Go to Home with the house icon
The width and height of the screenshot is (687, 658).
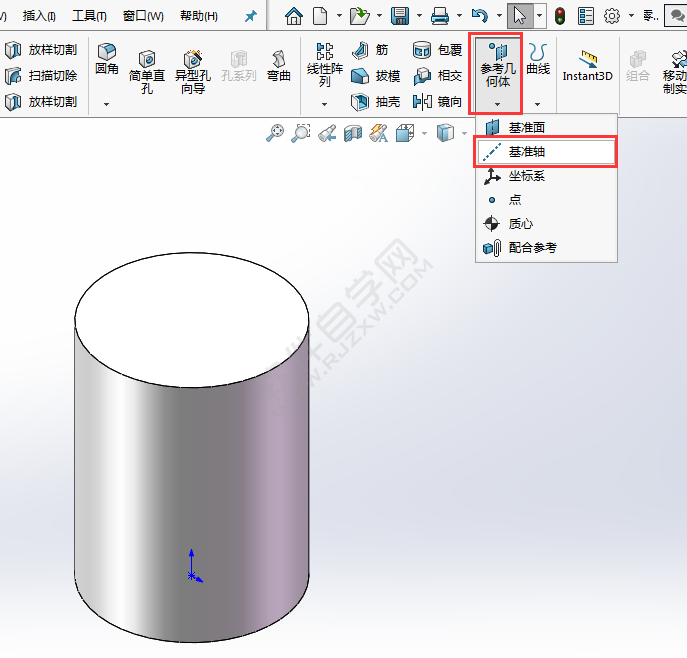point(294,16)
